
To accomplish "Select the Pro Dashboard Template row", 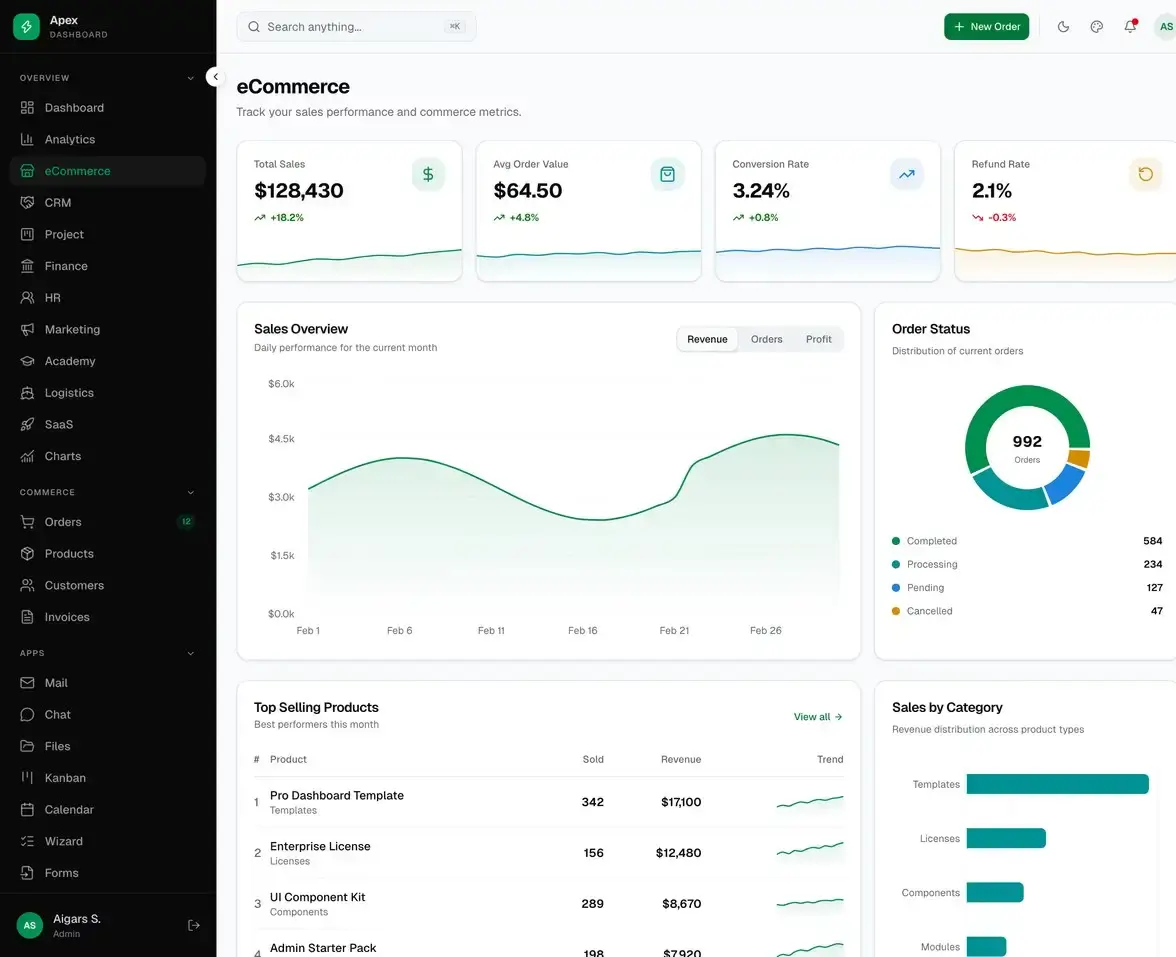I will click(x=548, y=802).
